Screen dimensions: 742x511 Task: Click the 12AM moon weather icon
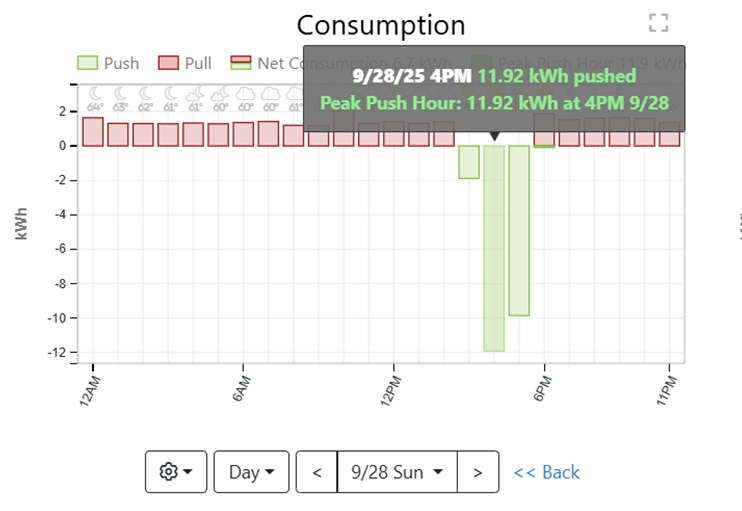[x=95, y=93]
